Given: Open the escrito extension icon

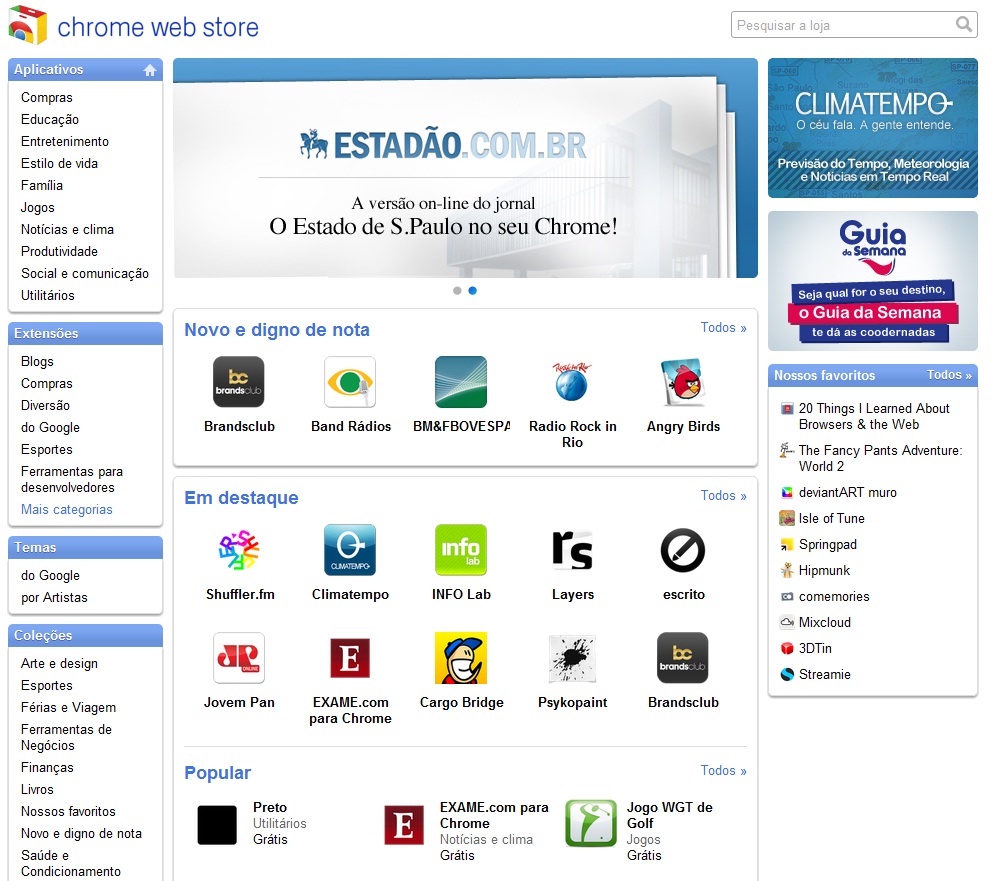Looking at the screenshot, I should point(683,549).
